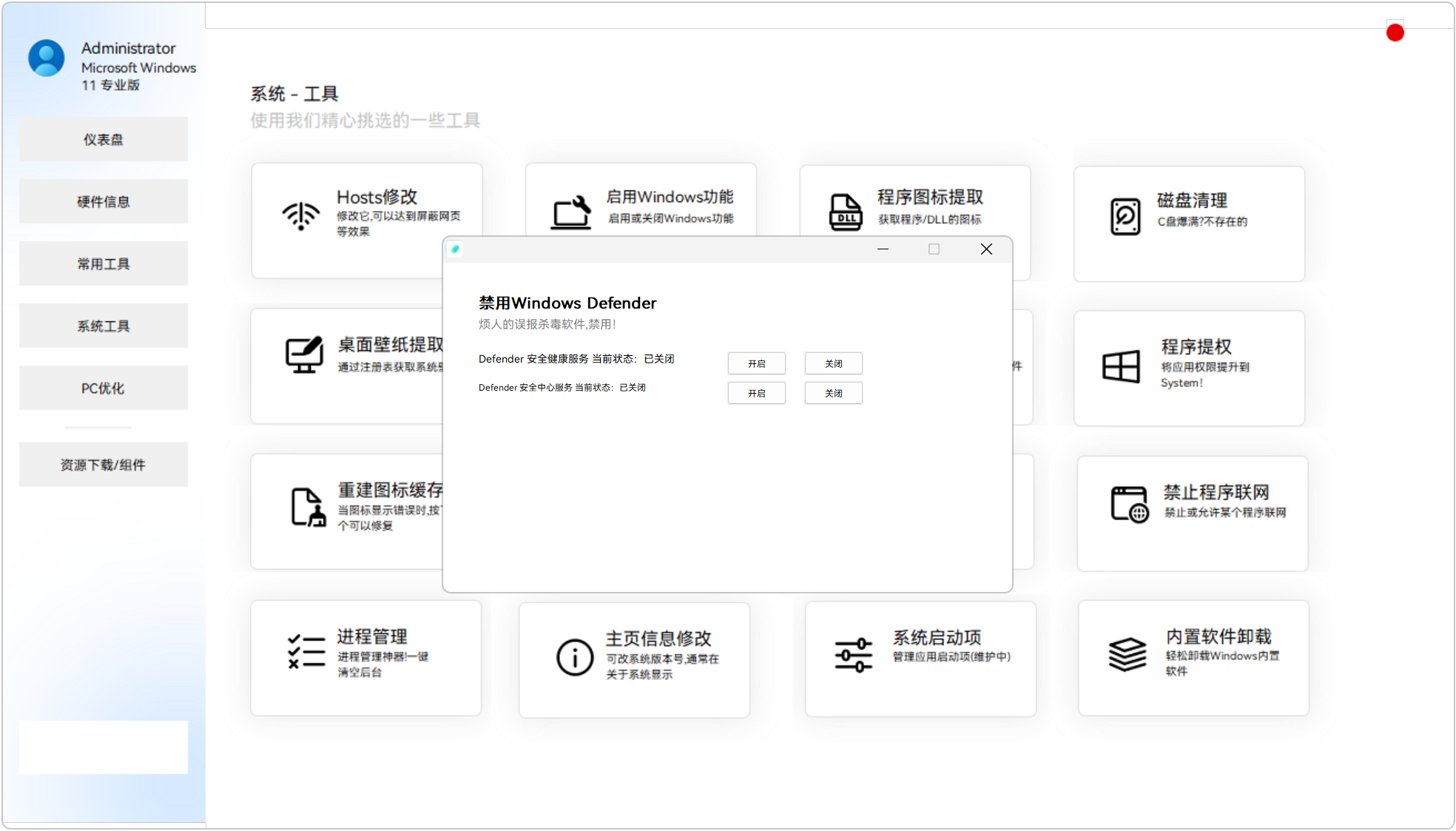
Task: Click the 禁用Windows Defender heading text
Action: click(567, 303)
